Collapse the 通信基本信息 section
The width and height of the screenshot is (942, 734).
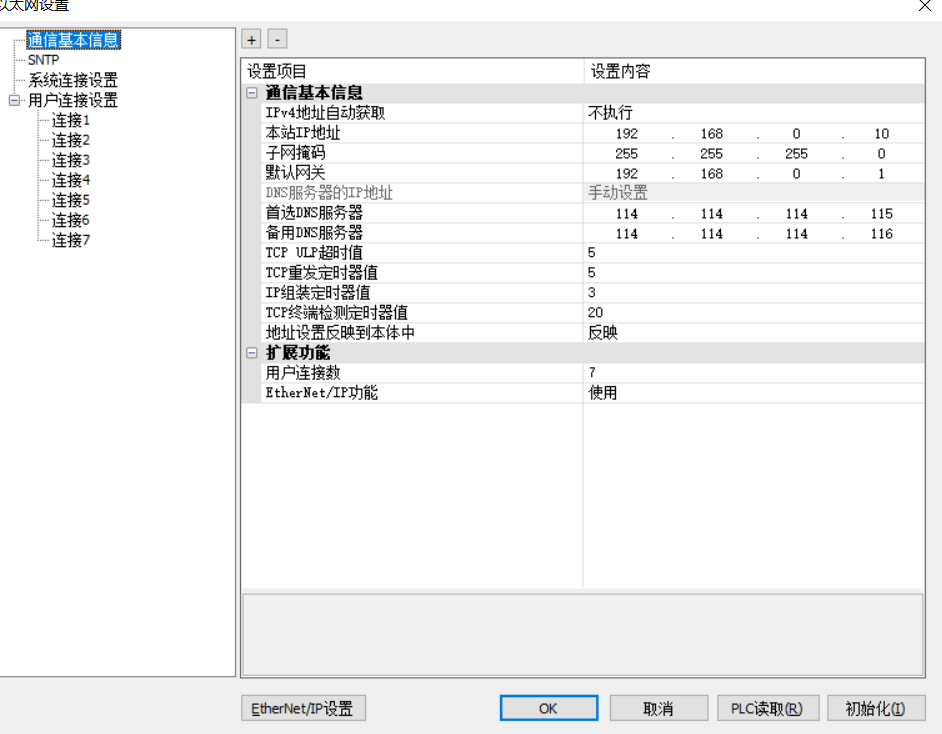click(251, 93)
